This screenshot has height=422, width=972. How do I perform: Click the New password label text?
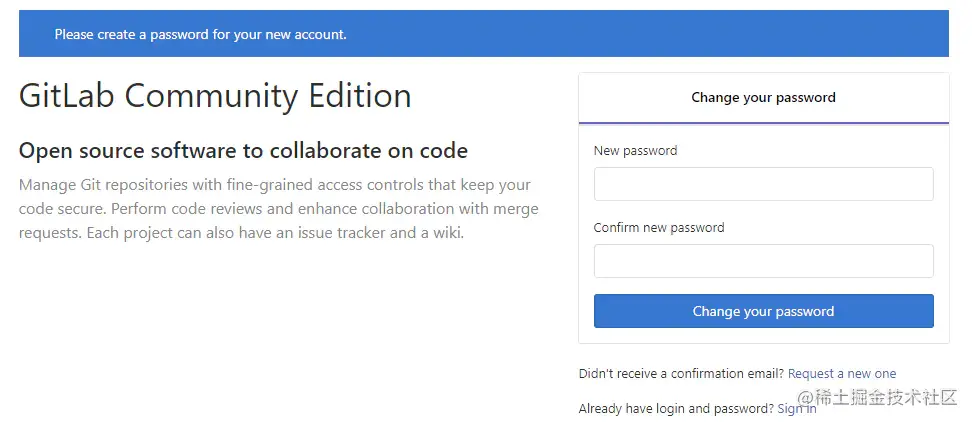click(x=635, y=151)
